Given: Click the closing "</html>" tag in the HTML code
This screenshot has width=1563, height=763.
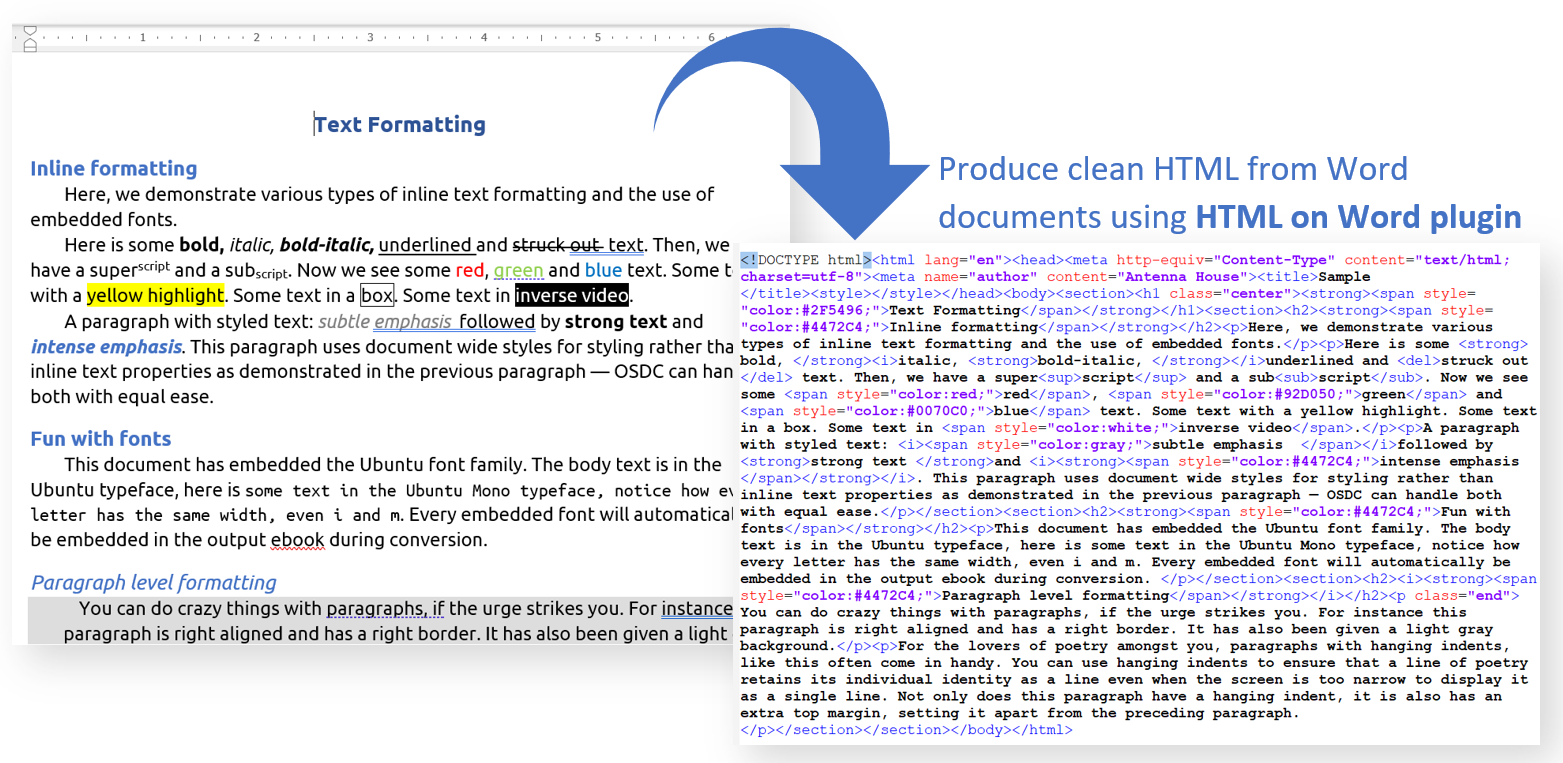Looking at the screenshot, I should [1039, 731].
